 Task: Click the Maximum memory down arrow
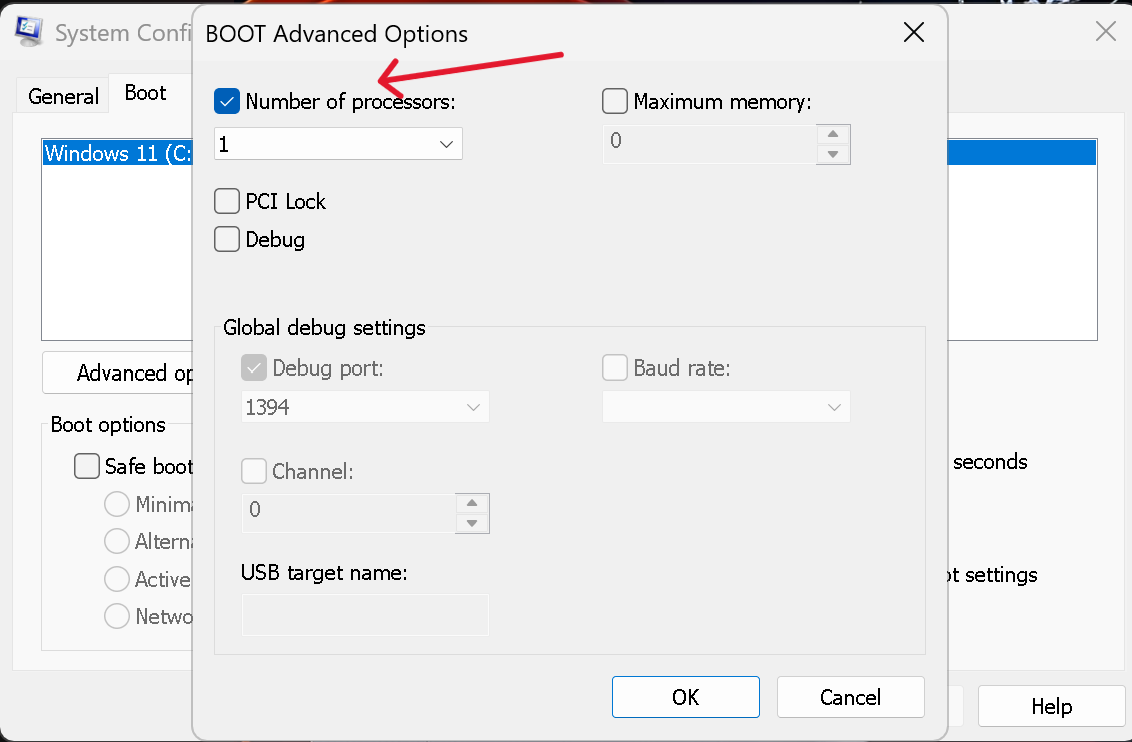point(833,154)
